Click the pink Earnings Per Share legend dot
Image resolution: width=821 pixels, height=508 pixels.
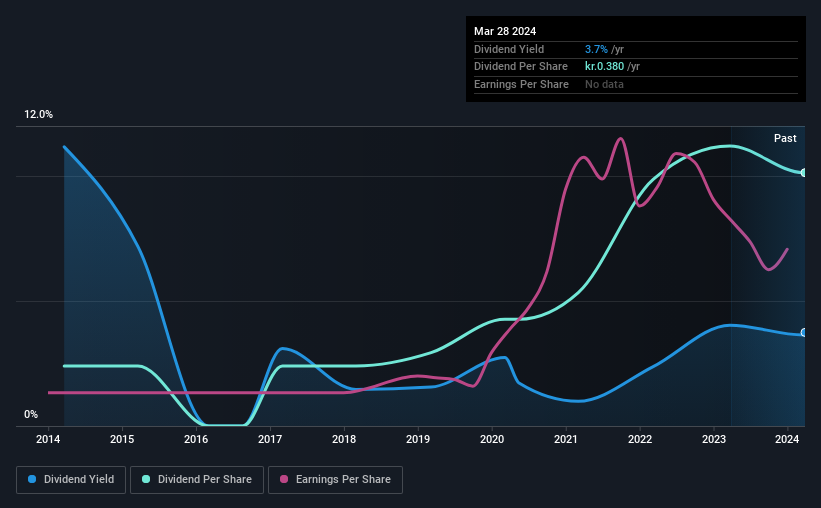tap(284, 479)
